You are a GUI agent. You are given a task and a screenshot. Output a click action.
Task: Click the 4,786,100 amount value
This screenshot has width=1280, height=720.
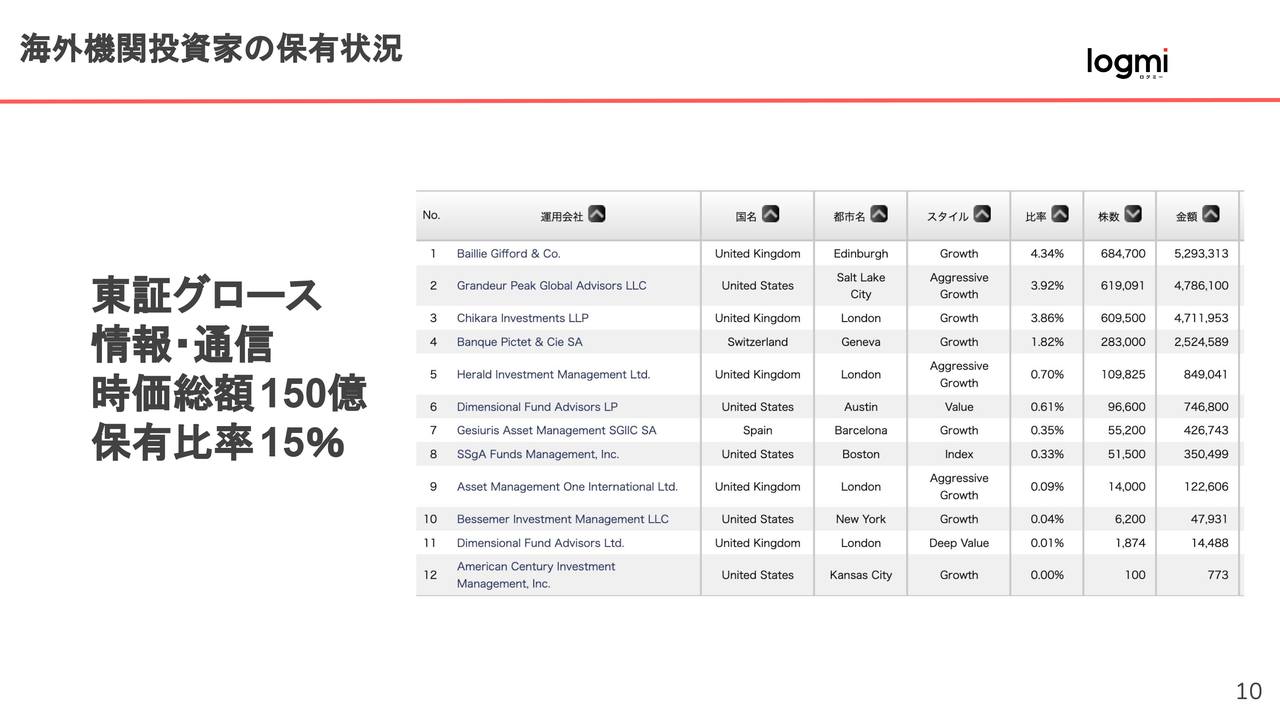coord(1201,286)
